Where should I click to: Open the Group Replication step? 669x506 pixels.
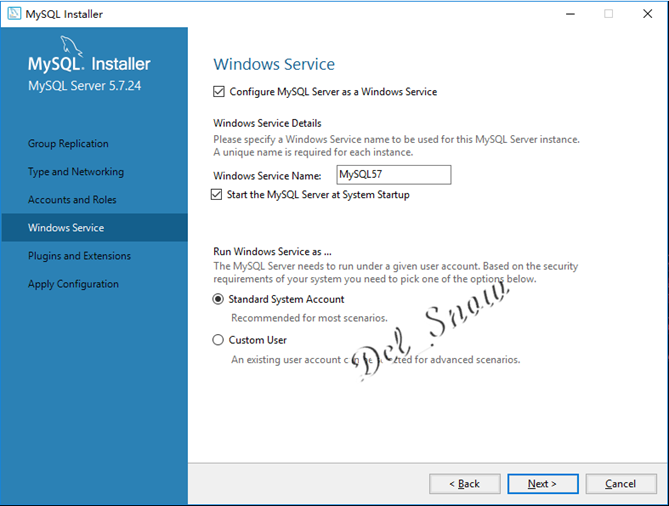click(68, 143)
